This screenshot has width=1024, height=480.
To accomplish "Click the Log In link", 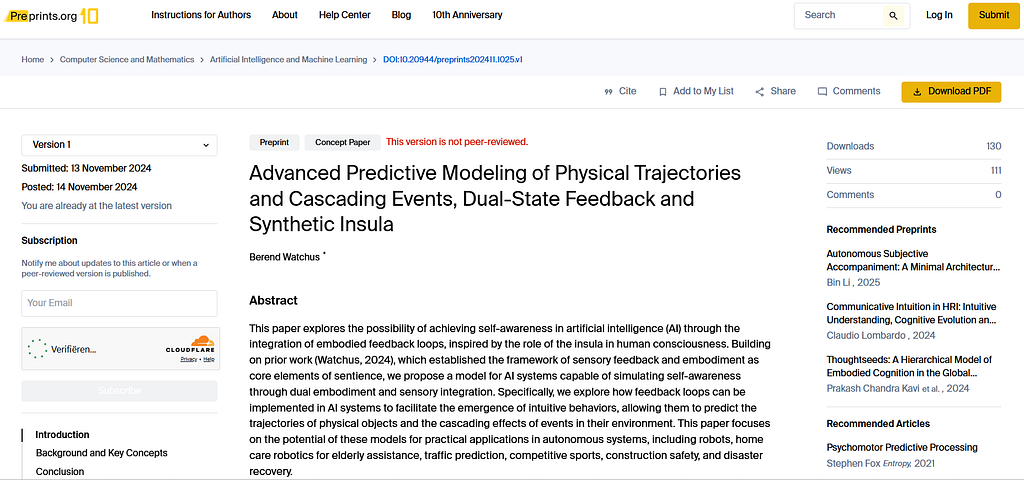I will [939, 15].
